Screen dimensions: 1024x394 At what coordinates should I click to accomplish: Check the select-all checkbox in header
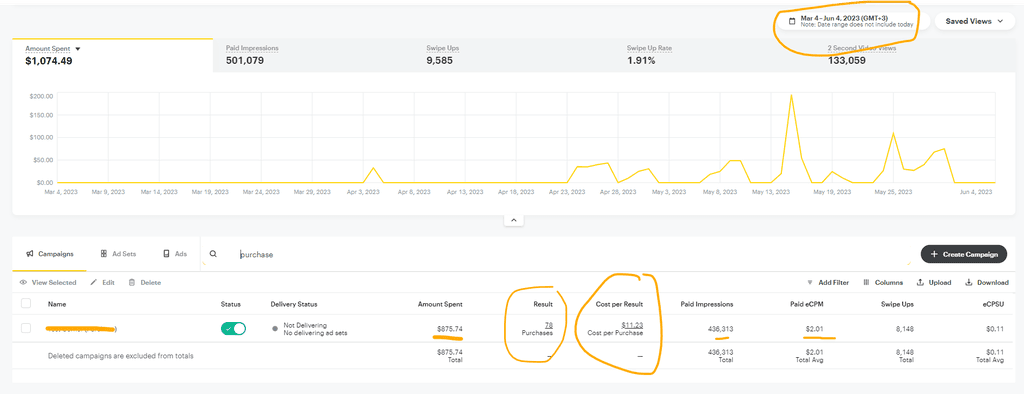(x=26, y=303)
